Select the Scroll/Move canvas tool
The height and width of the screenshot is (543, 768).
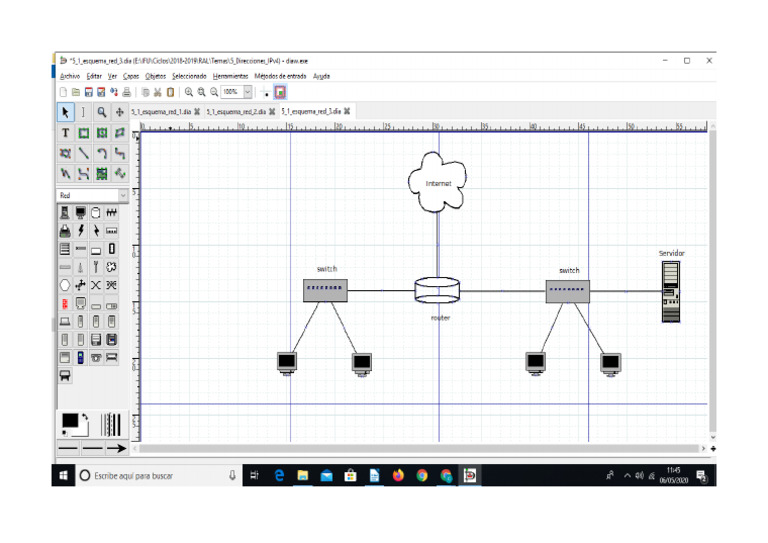tap(120, 112)
